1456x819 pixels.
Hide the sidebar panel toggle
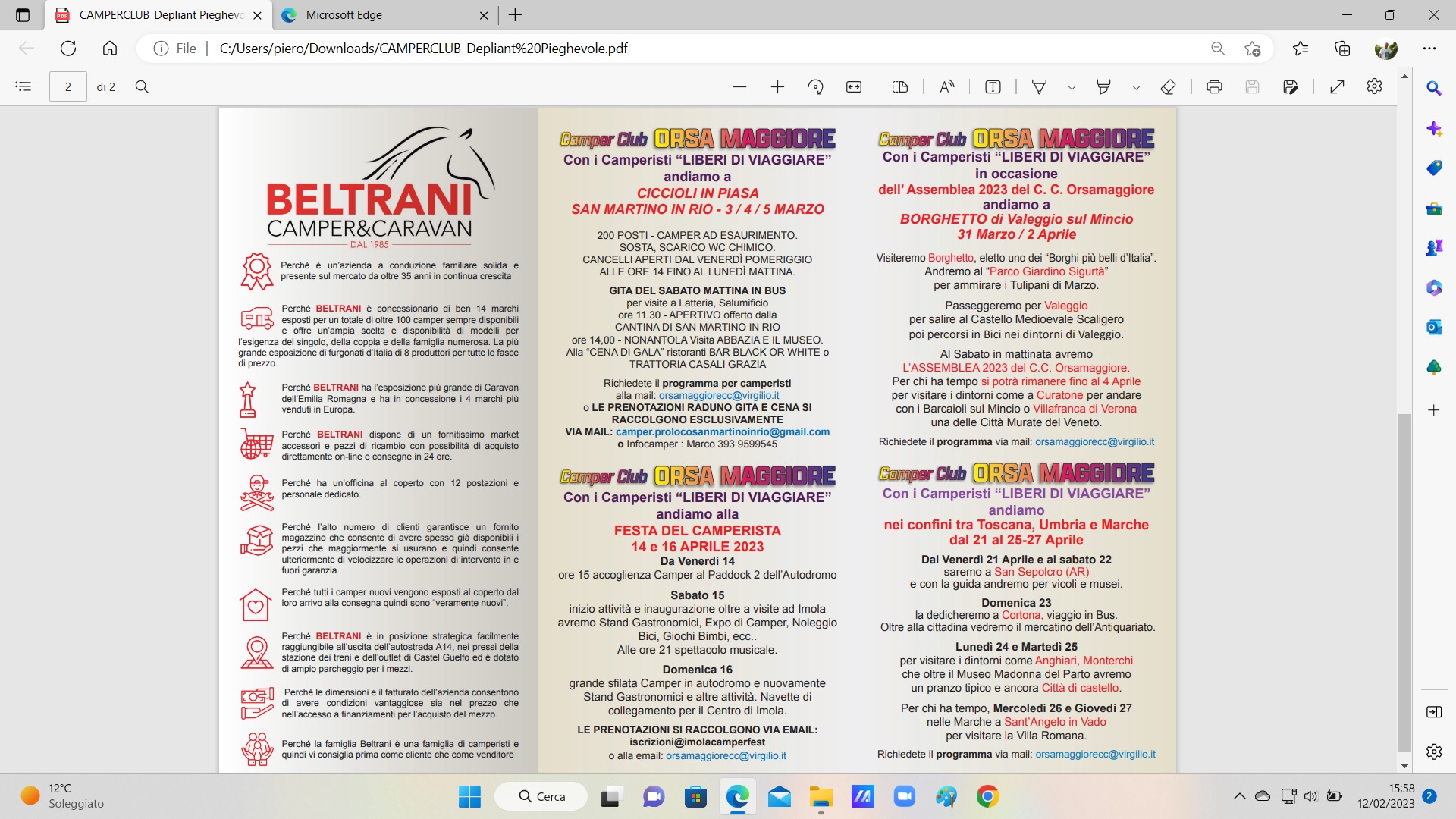pyautogui.click(x=1434, y=712)
